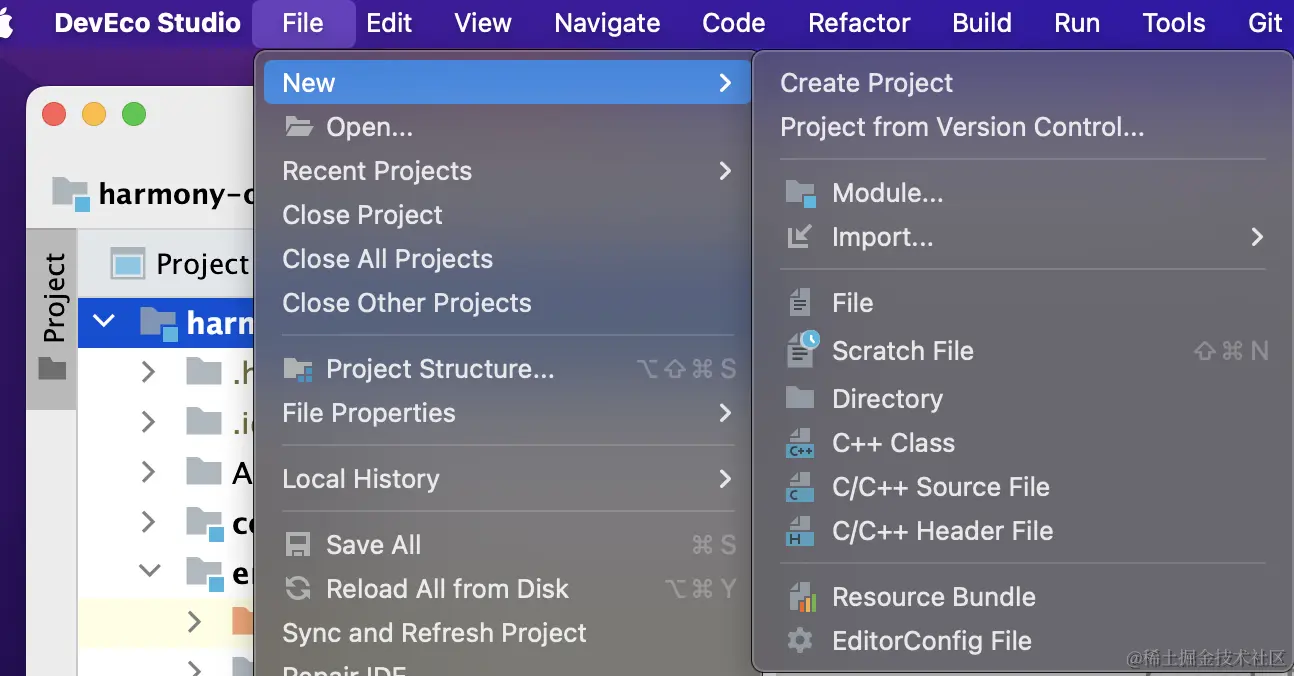Image resolution: width=1294 pixels, height=676 pixels.
Task: Click the Module icon in the New submenu
Action: [800, 193]
